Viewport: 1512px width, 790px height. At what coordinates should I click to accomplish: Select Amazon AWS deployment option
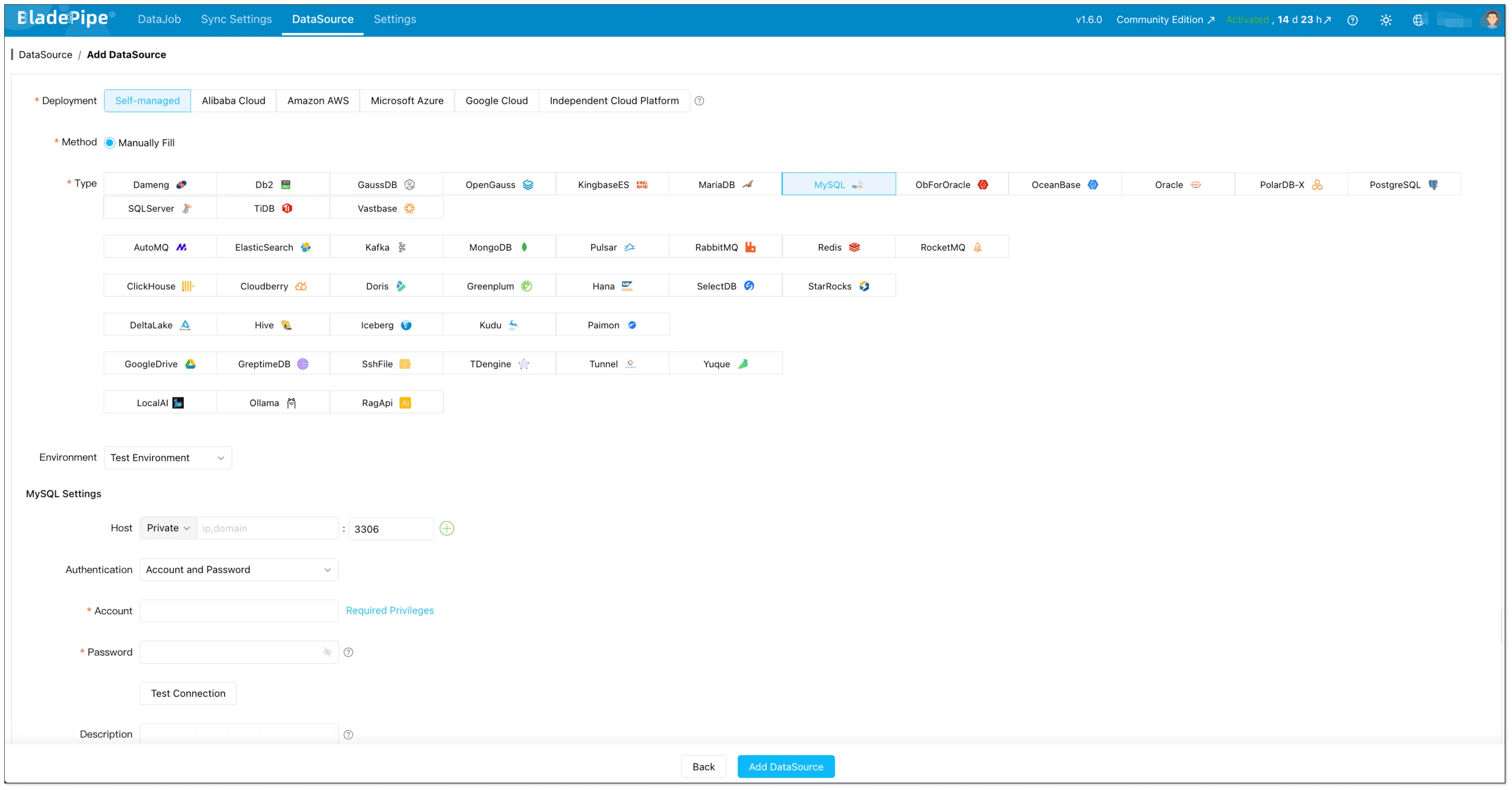point(318,101)
